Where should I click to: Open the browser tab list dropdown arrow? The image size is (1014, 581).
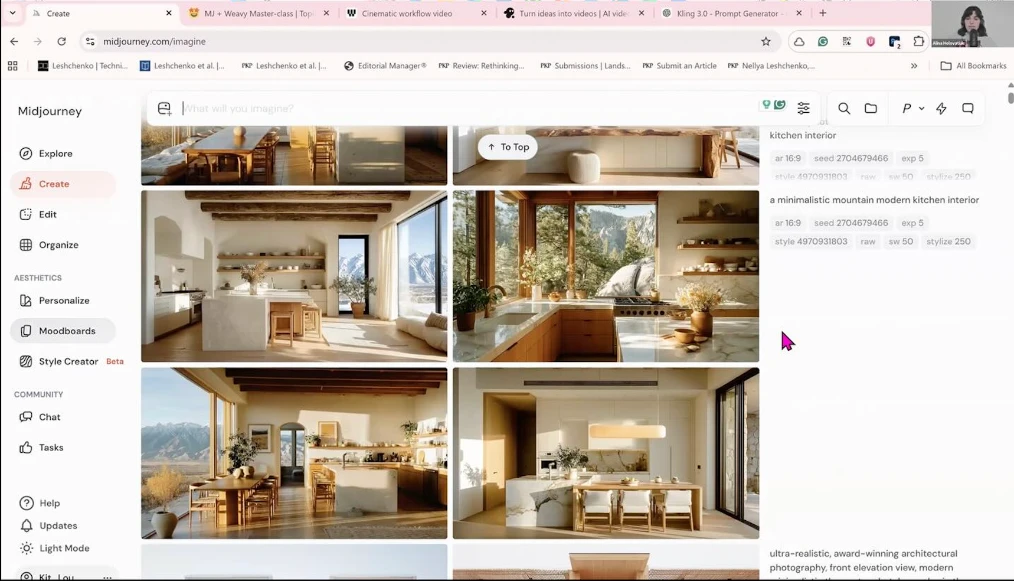(x=13, y=13)
